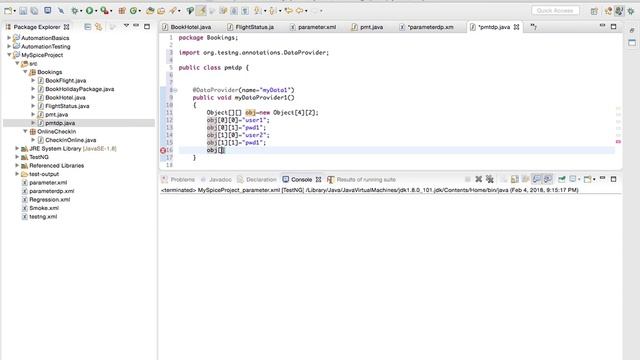
Task: Switch to the parameter.xml editor tab
Action: tap(313, 27)
